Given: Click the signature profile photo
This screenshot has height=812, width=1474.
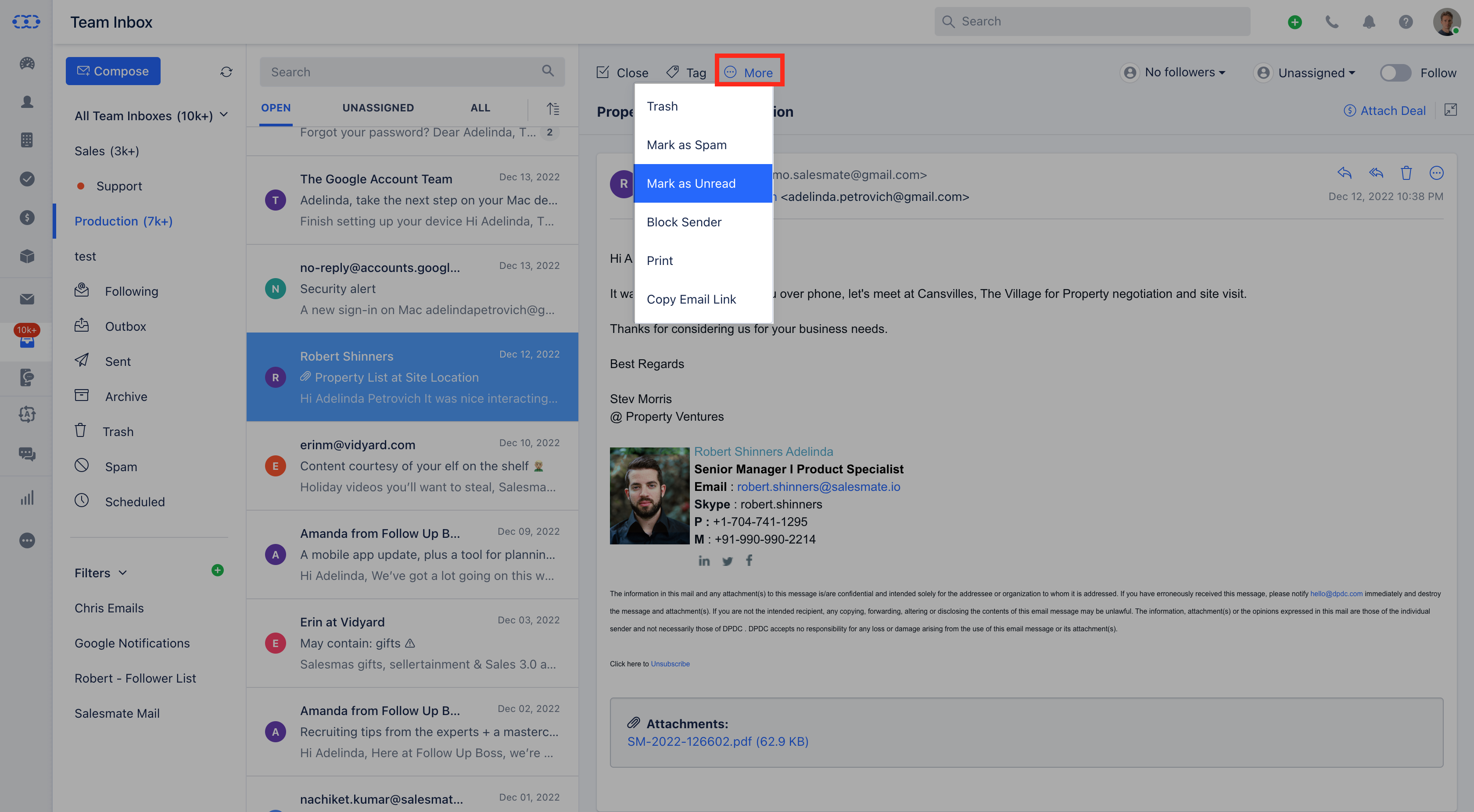Looking at the screenshot, I should click(649, 496).
